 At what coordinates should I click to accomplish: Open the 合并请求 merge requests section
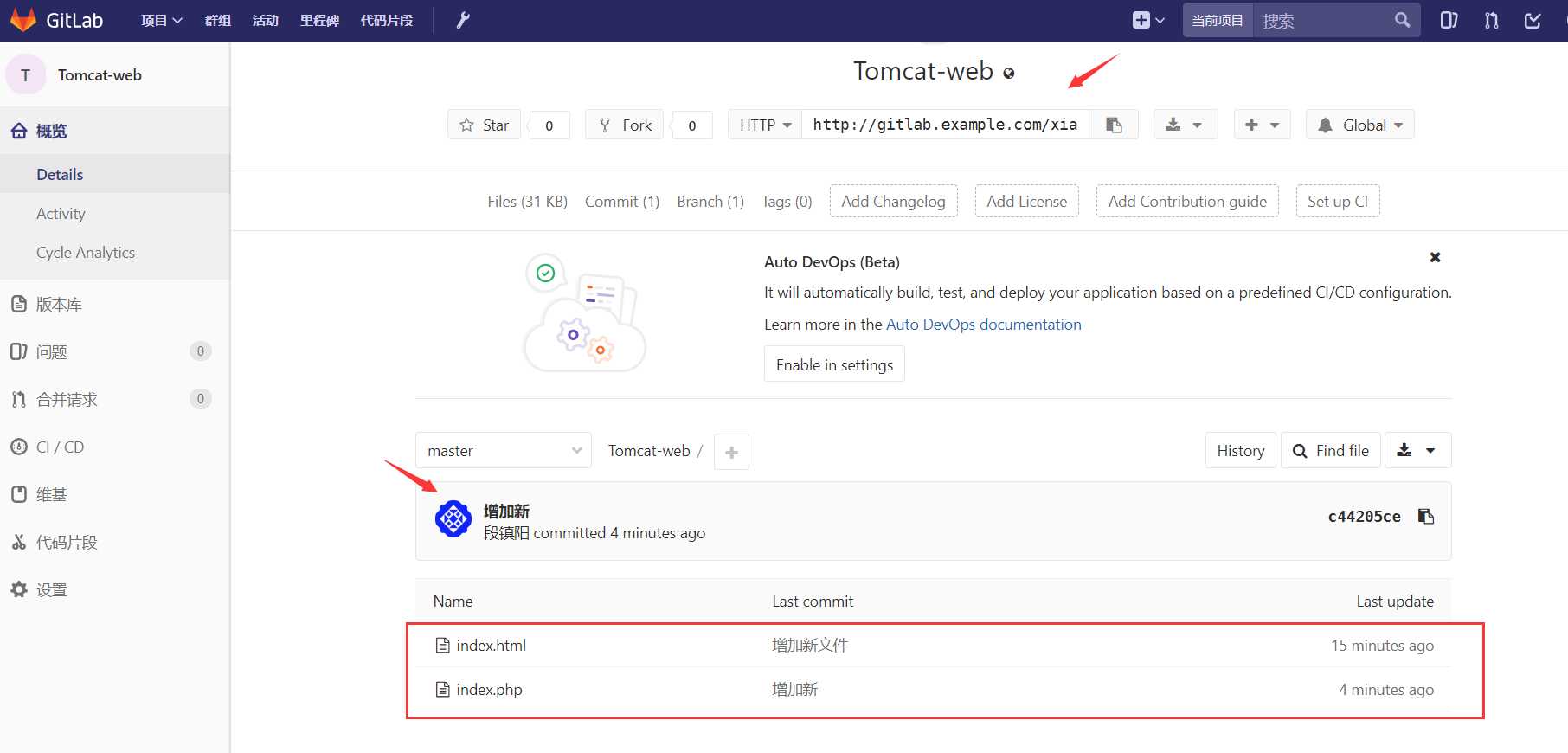pyautogui.click(x=115, y=399)
